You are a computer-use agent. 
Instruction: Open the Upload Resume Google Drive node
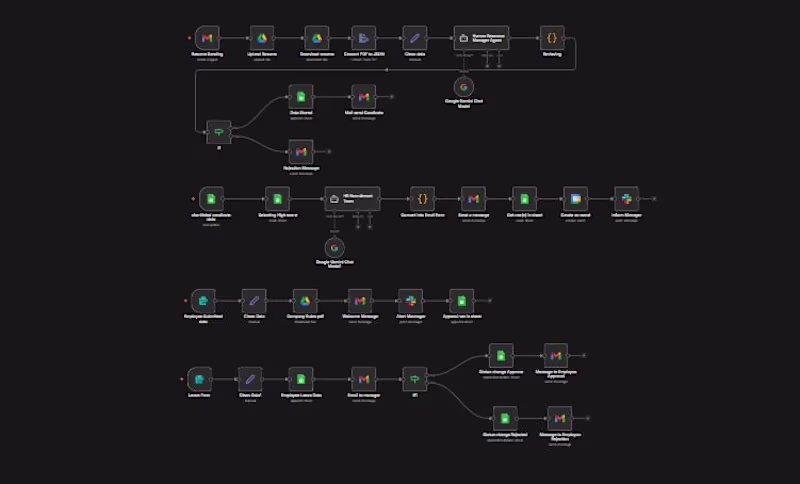point(262,38)
